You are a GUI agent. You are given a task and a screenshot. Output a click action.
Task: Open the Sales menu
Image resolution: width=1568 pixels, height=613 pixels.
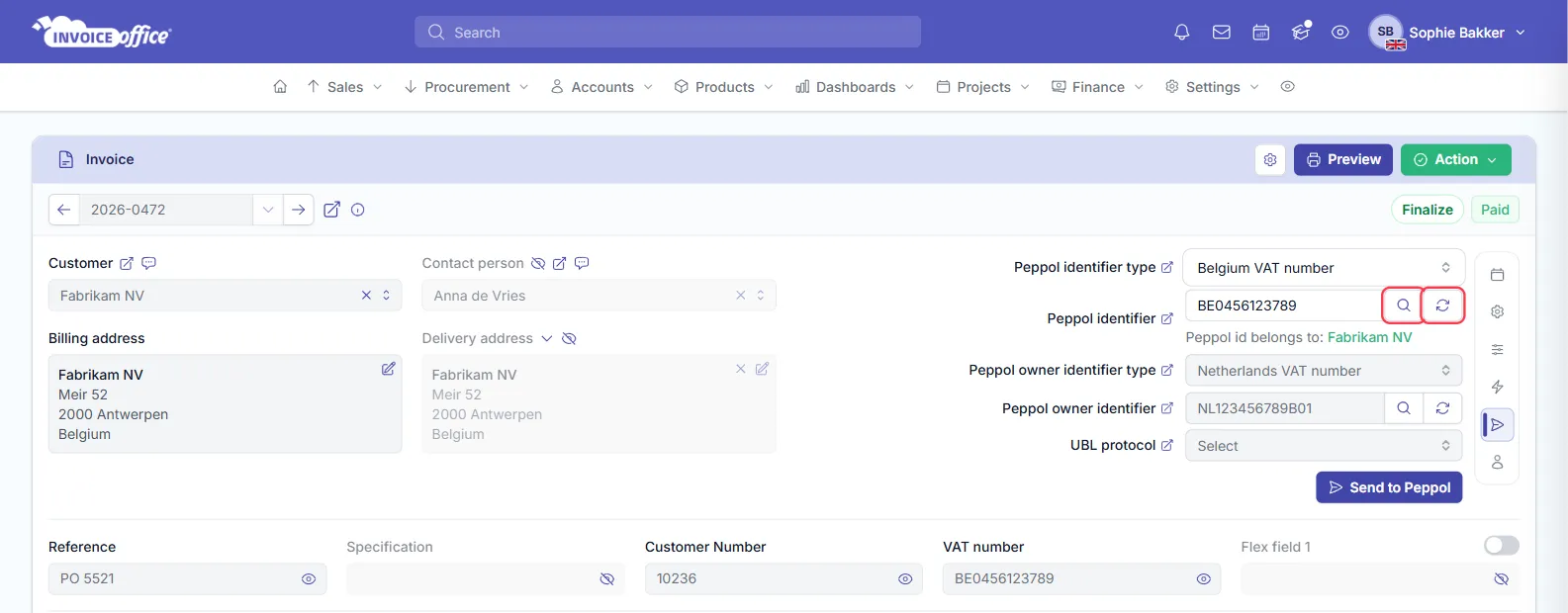point(344,87)
